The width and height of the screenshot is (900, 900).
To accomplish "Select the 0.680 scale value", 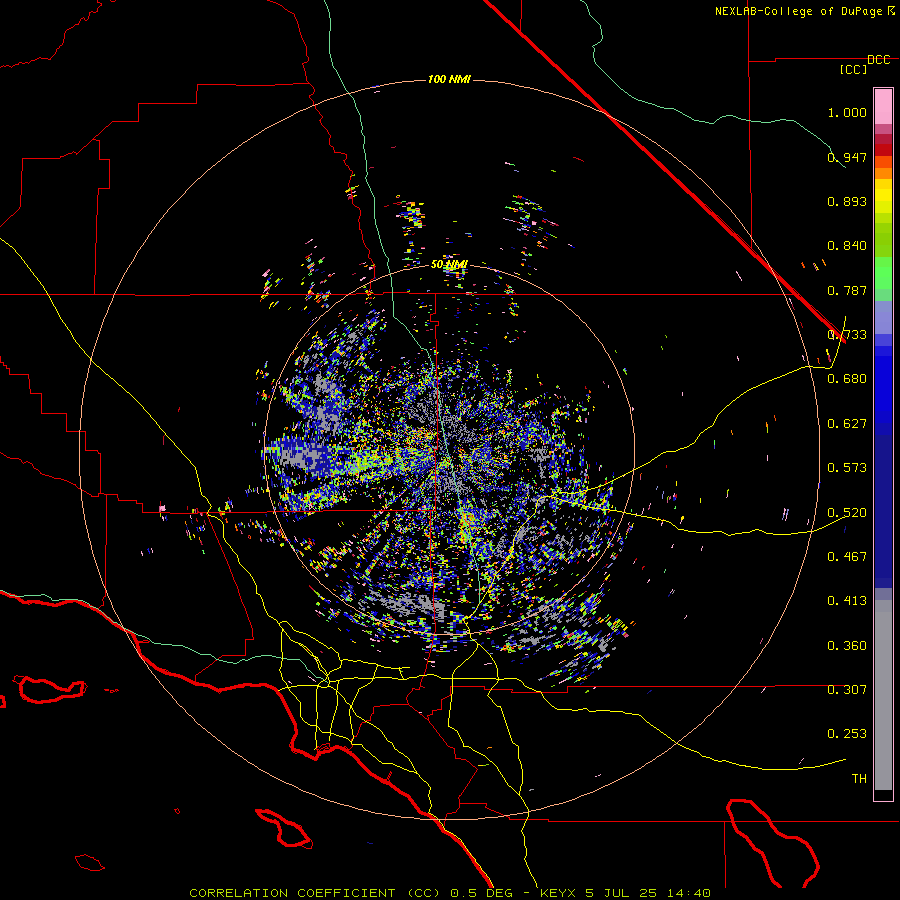I will click(x=847, y=379).
